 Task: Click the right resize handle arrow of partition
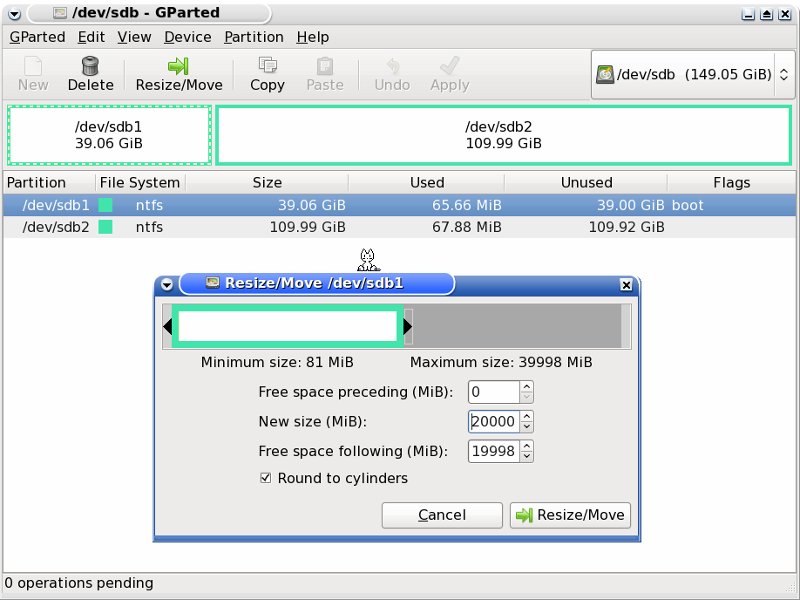coord(407,326)
